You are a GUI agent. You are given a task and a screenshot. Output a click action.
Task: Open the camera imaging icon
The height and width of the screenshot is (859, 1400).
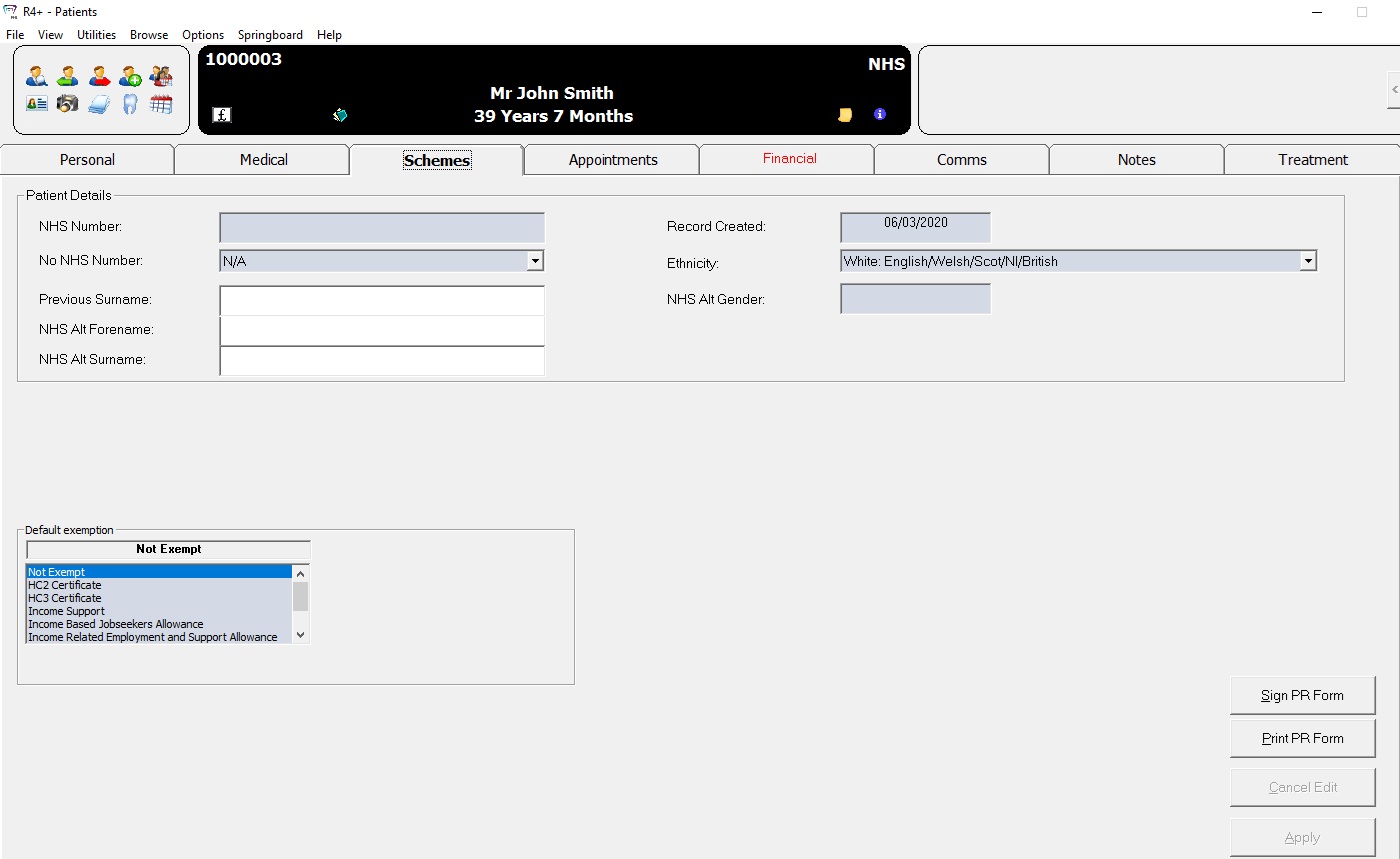pos(68,104)
